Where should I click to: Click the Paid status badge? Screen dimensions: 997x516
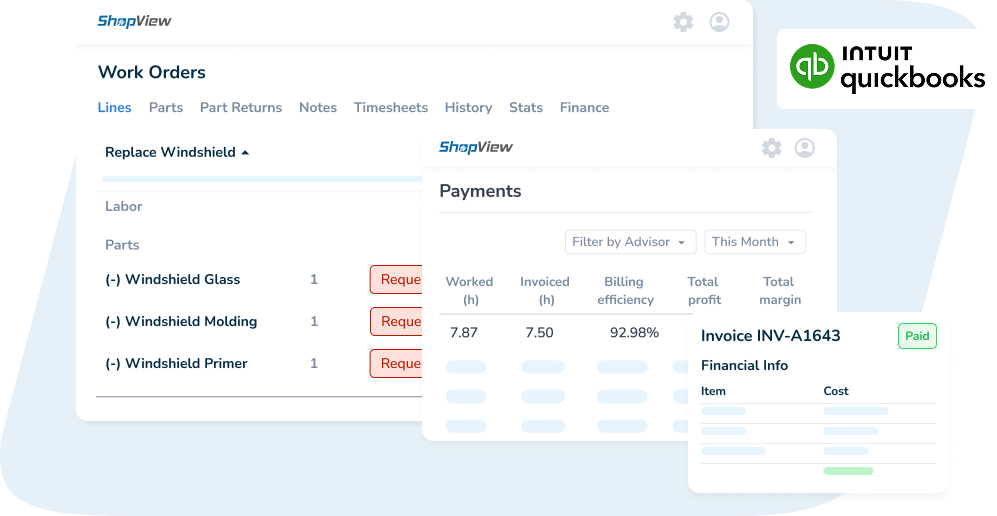917,336
